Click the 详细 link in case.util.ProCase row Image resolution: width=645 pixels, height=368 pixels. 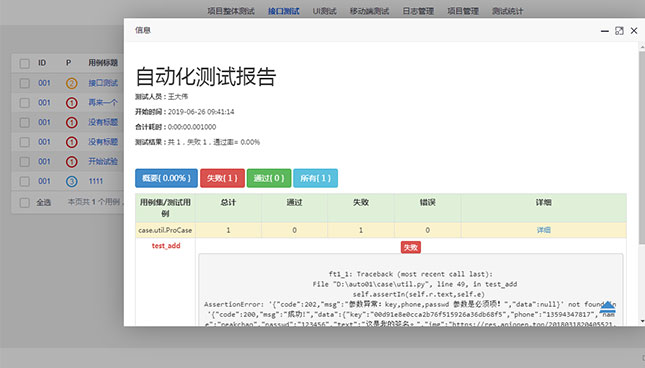(543, 230)
